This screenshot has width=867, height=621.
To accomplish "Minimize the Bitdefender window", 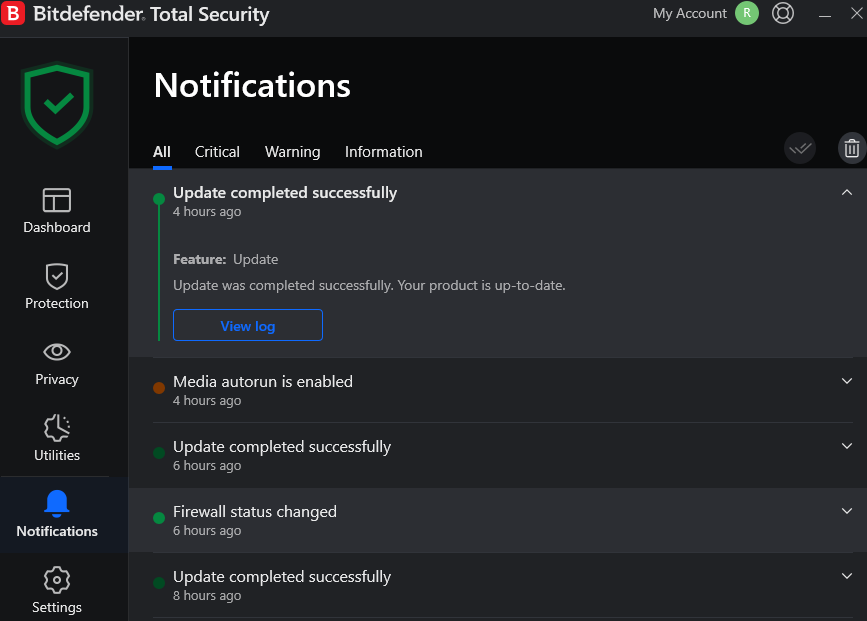I will click(x=824, y=15).
